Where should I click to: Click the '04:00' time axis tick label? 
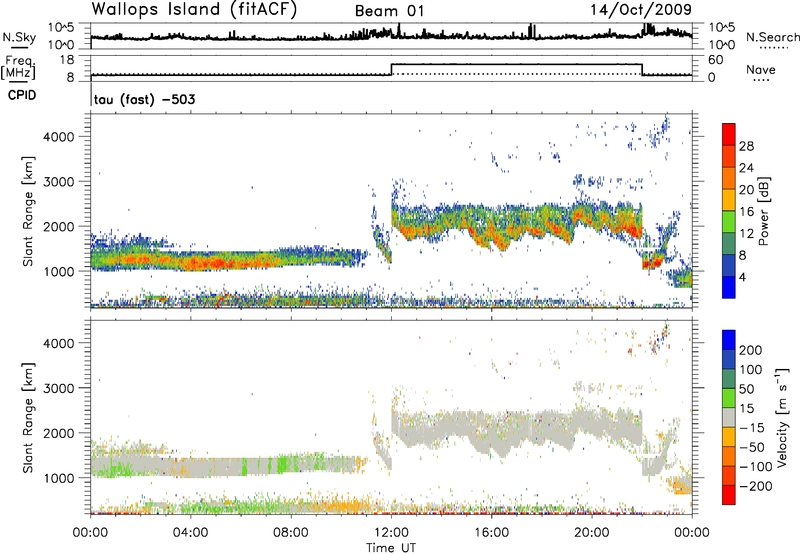191,533
